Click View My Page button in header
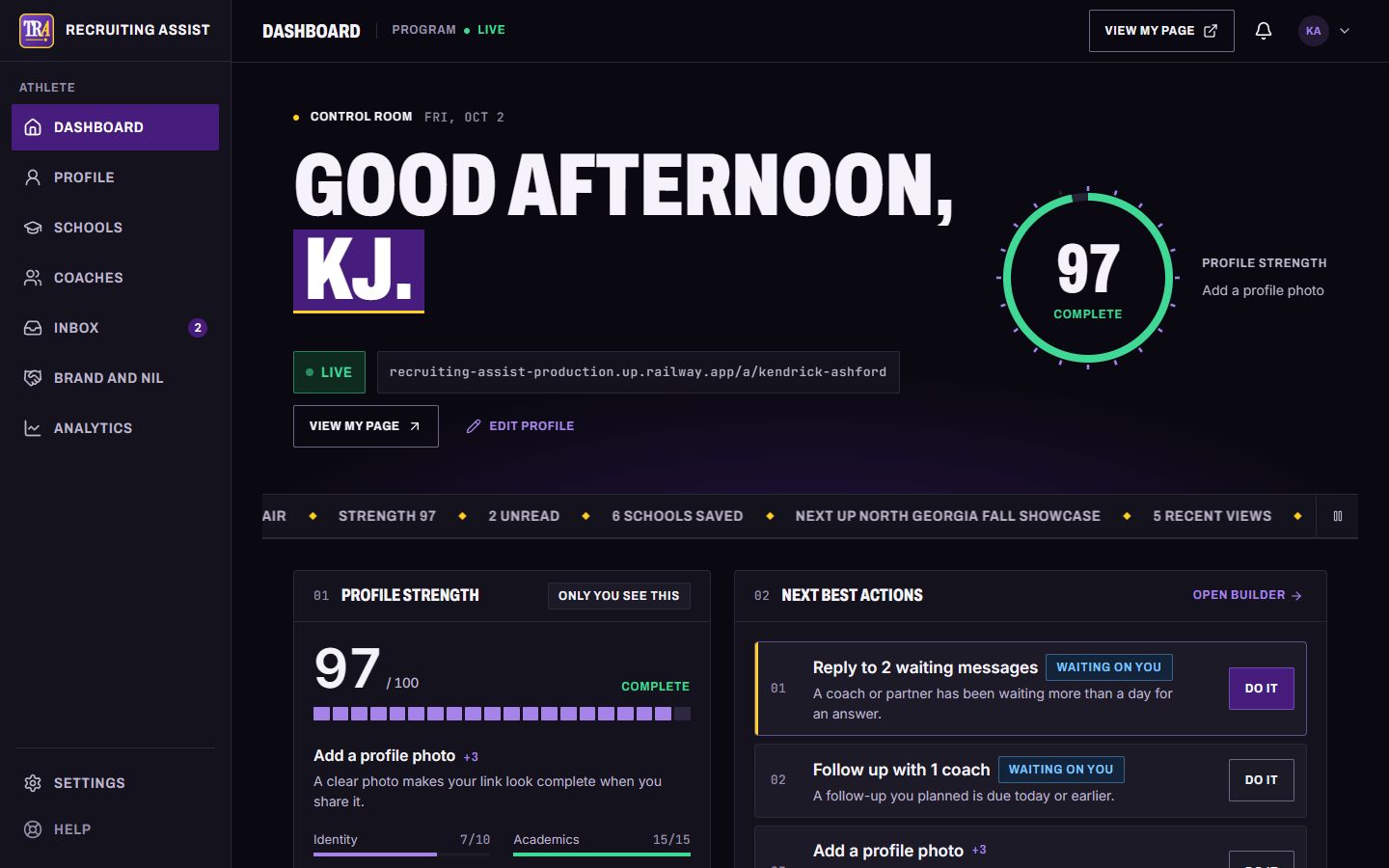This screenshot has height=868, width=1389. point(1161,31)
